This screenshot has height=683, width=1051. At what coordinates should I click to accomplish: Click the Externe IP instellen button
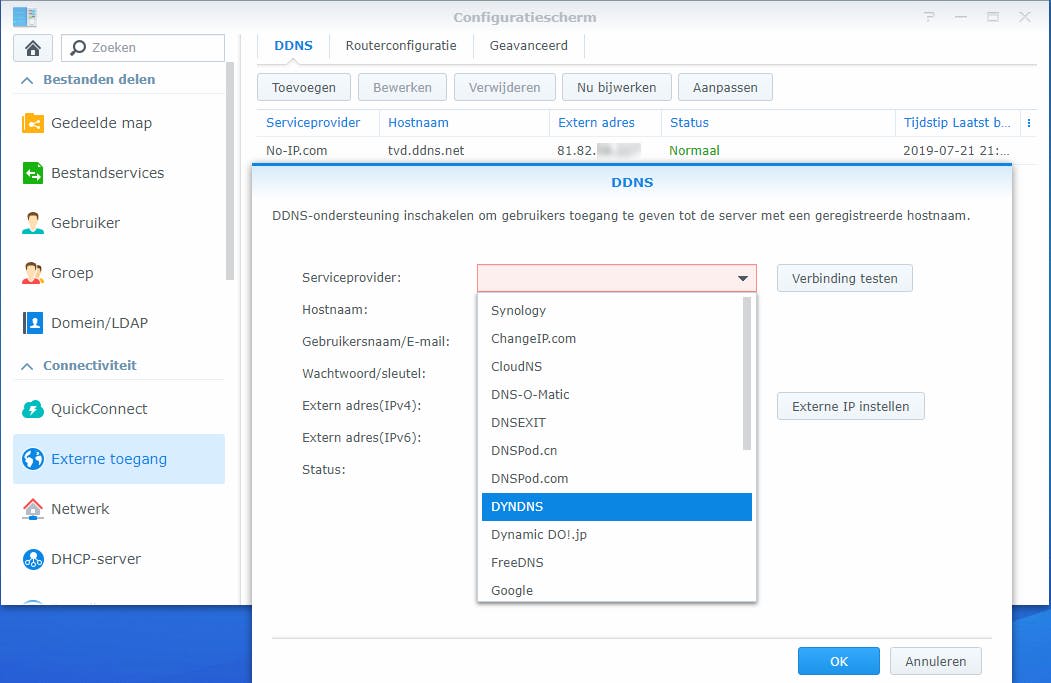(851, 406)
